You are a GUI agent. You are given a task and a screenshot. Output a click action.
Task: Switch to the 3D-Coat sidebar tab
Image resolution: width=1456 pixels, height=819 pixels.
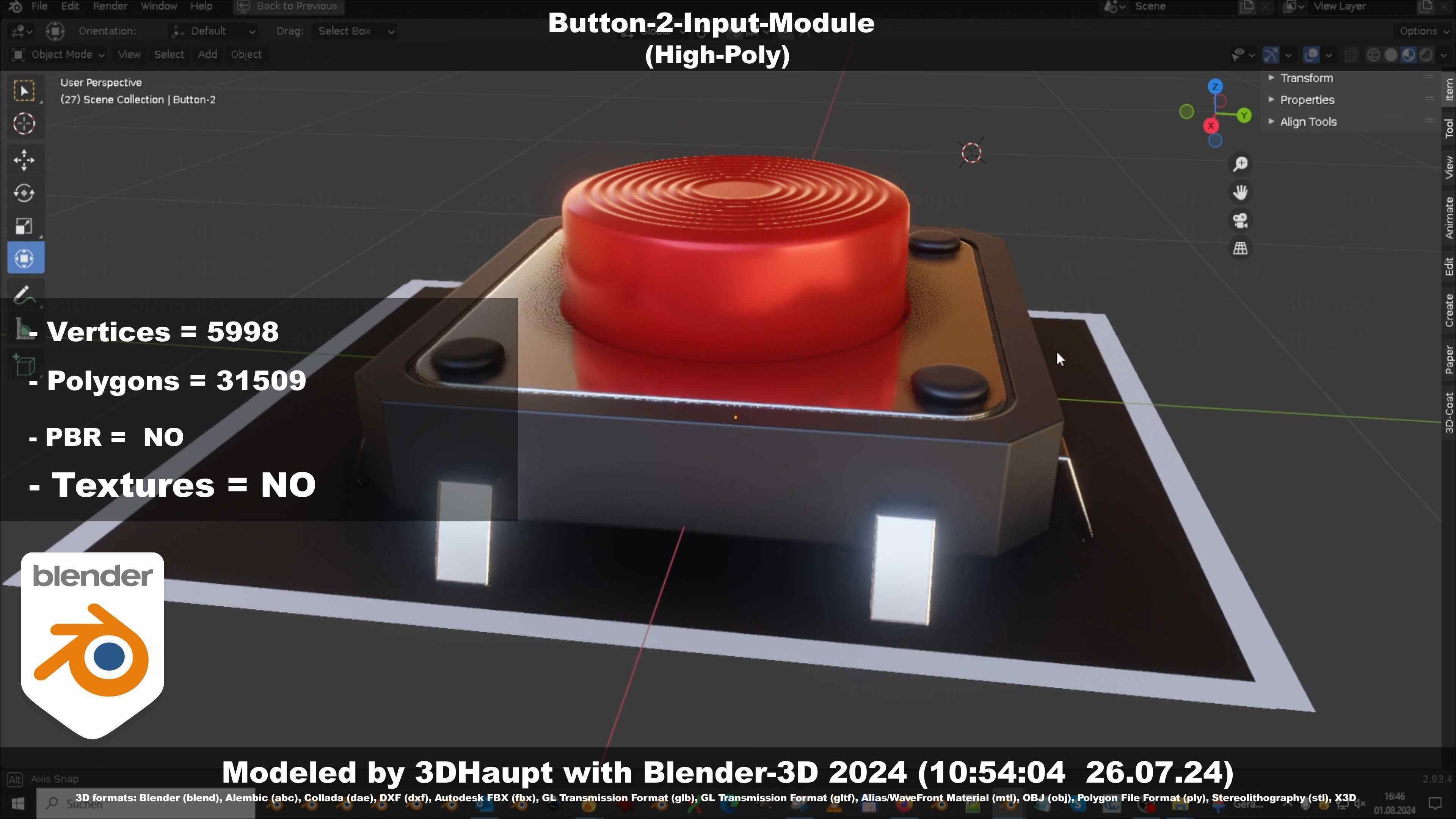[1449, 413]
